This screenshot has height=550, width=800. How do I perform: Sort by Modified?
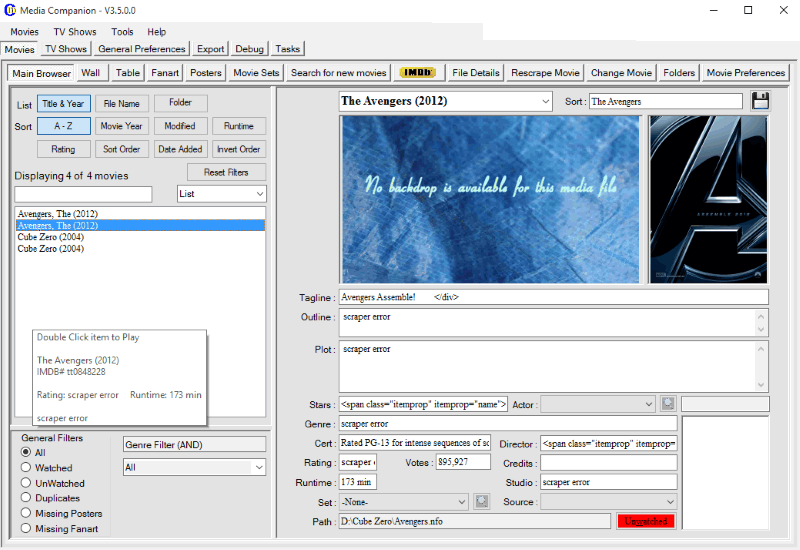[x=181, y=126]
